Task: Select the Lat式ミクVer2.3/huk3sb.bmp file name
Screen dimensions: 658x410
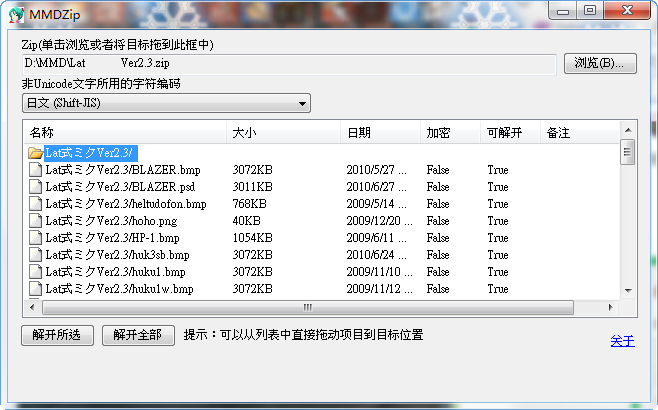Action: 118,255
